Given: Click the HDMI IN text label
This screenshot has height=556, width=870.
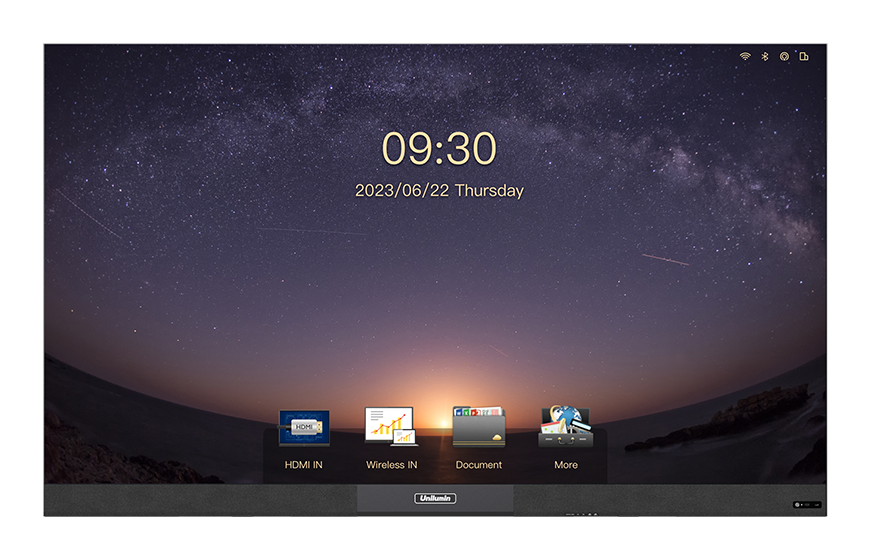Looking at the screenshot, I should (x=304, y=465).
